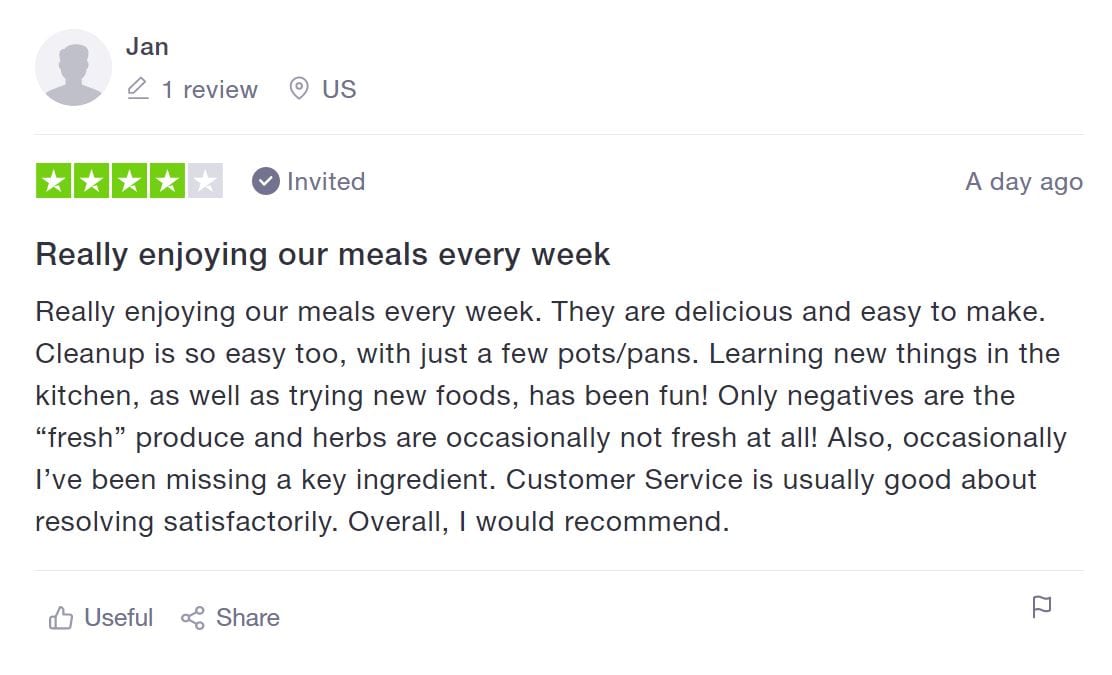Viewport: 1112px width, 675px height.
Task: View Jan's review history via 1 review link
Action: click(210, 88)
